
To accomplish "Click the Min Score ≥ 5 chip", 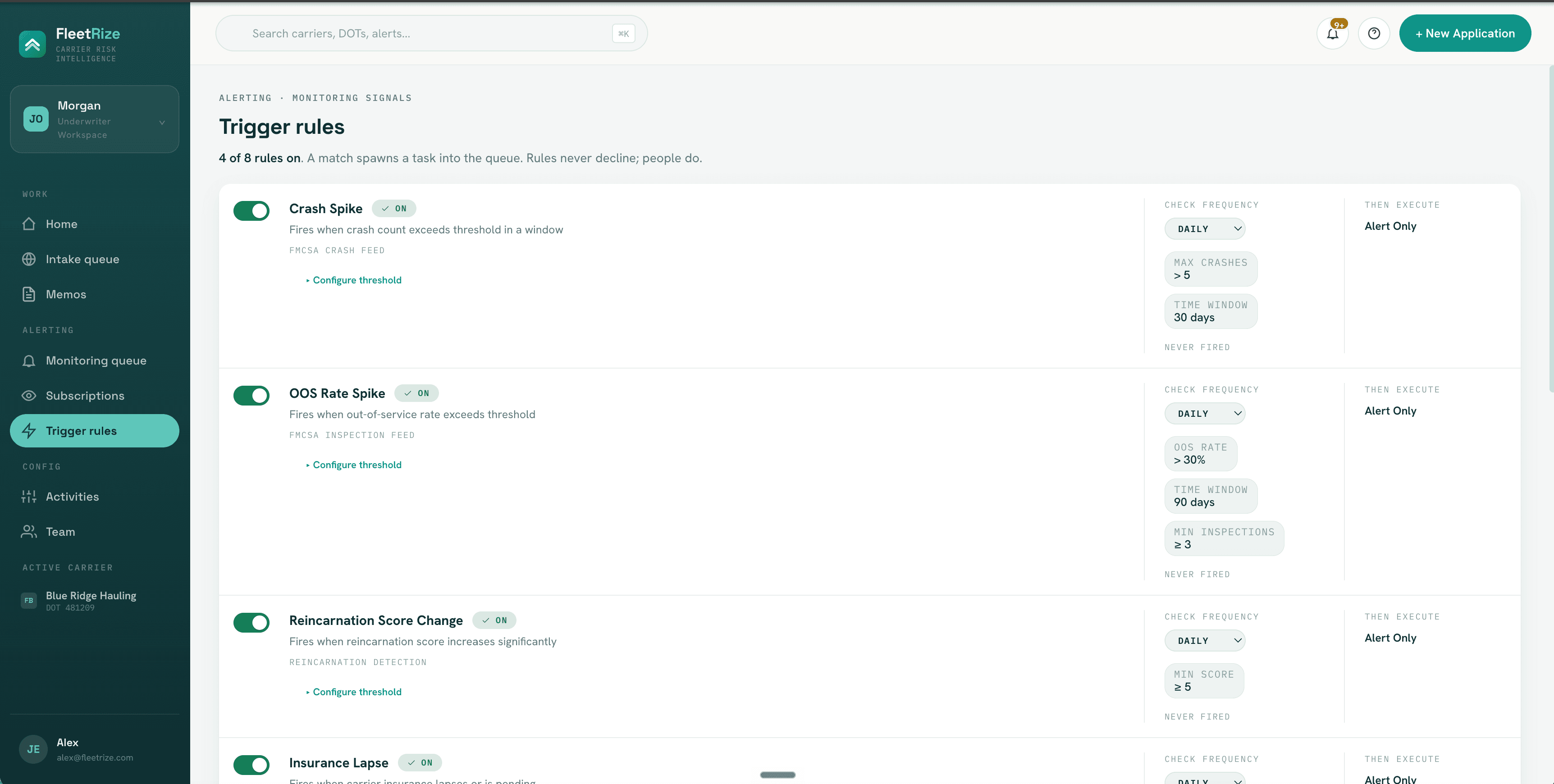I will pos(1204,681).
